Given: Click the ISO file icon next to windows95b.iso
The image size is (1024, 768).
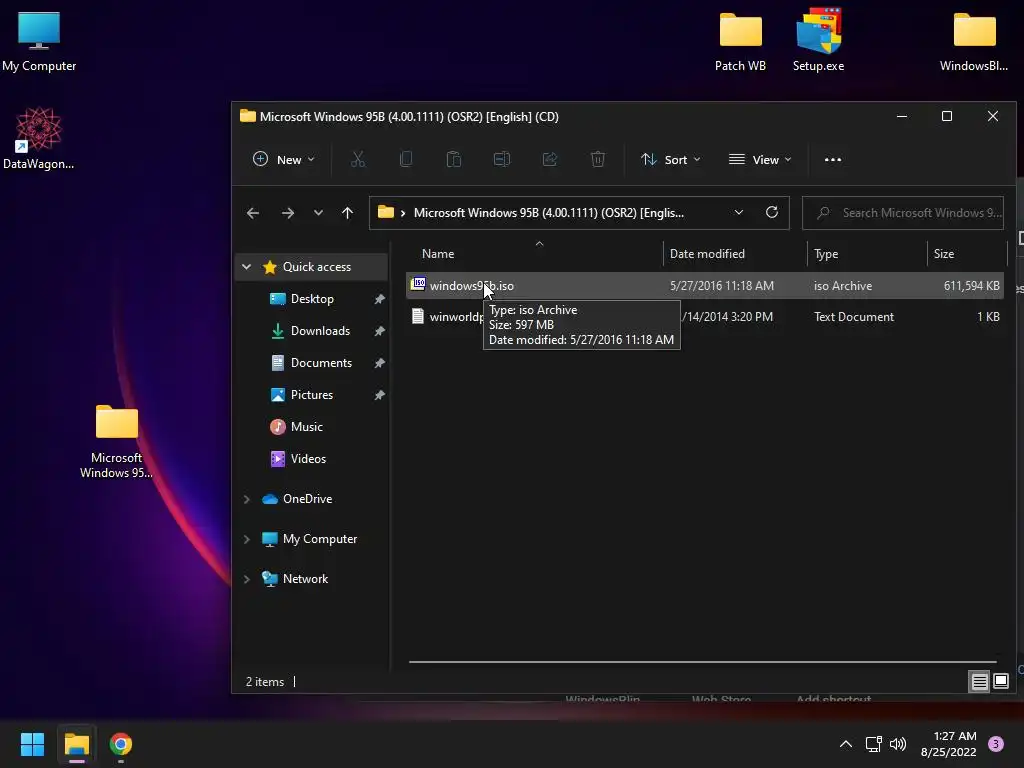Looking at the screenshot, I should point(418,284).
